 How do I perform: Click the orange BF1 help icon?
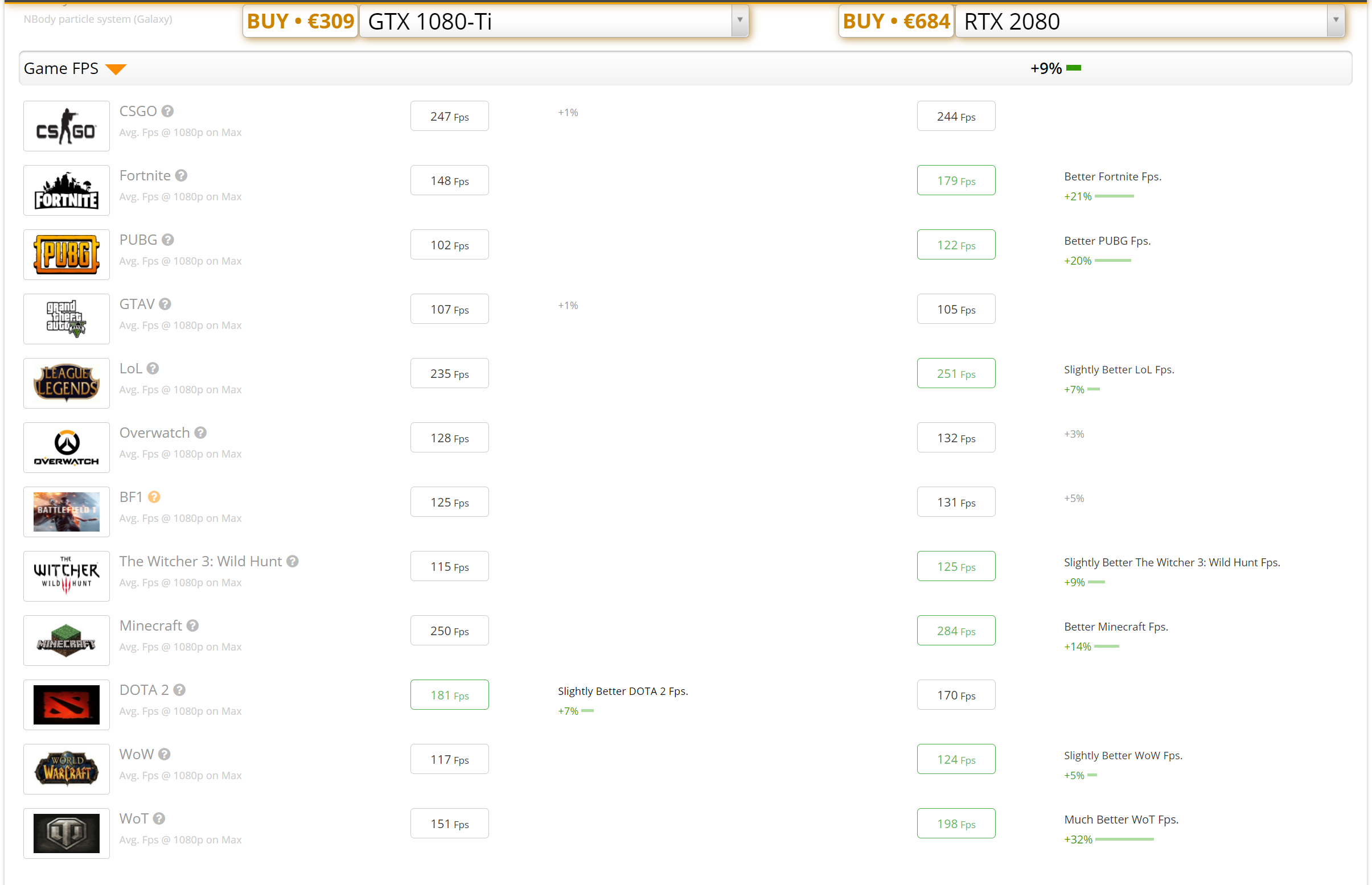pos(154,497)
